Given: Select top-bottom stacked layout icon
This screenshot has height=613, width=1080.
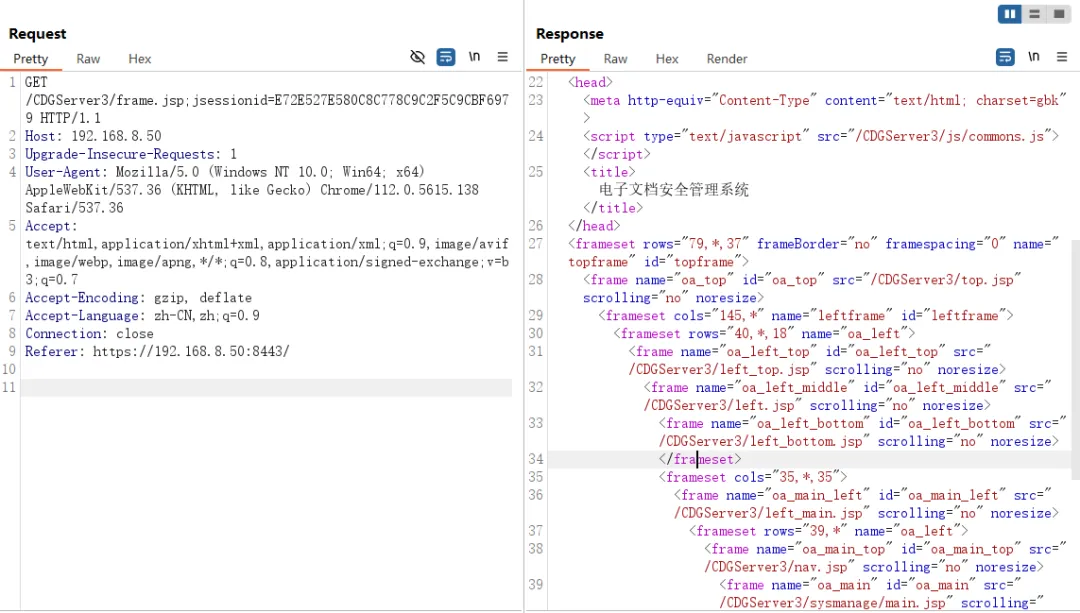Looking at the screenshot, I should click(1035, 14).
